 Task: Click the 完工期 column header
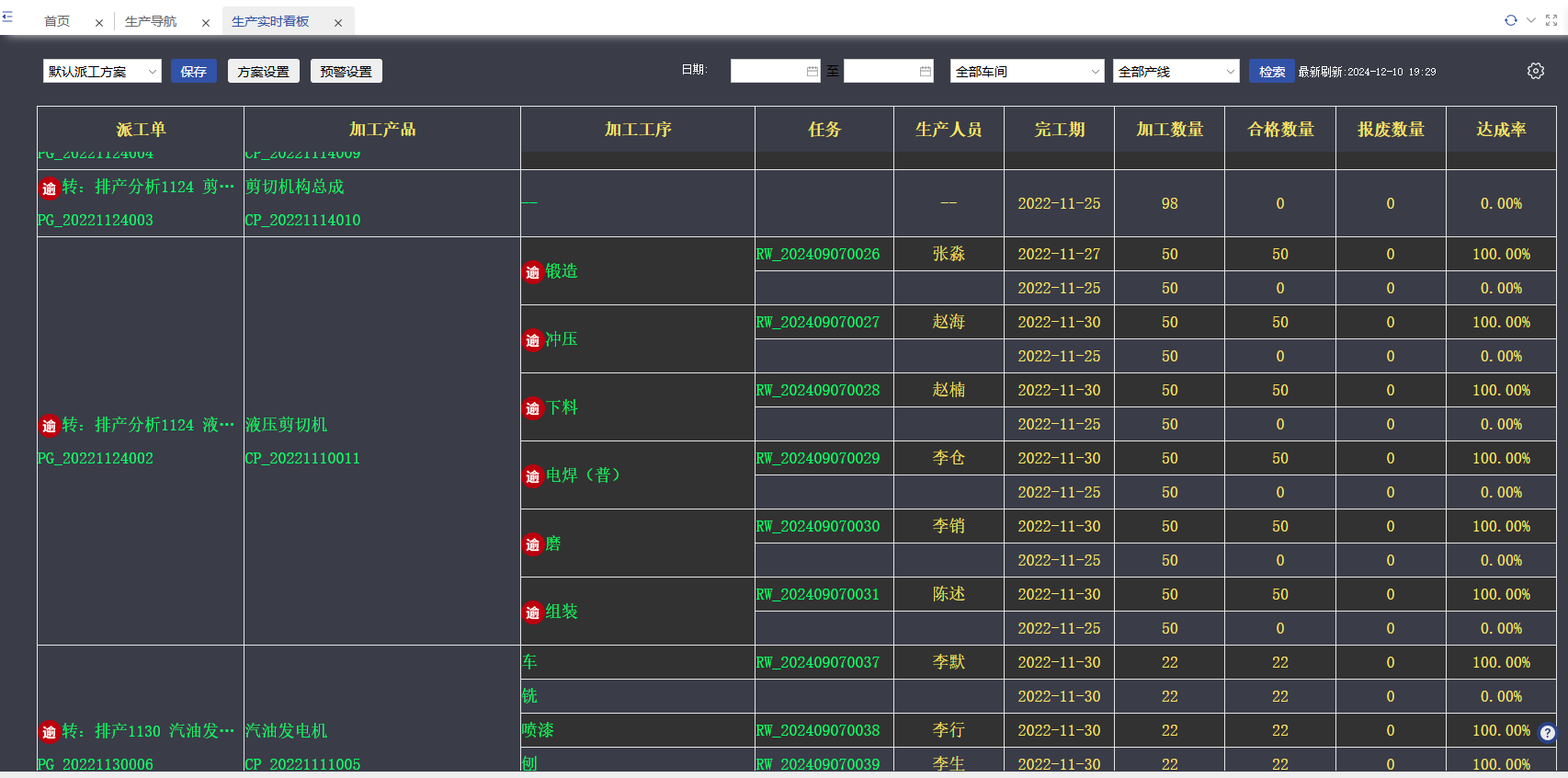[1060, 130]
